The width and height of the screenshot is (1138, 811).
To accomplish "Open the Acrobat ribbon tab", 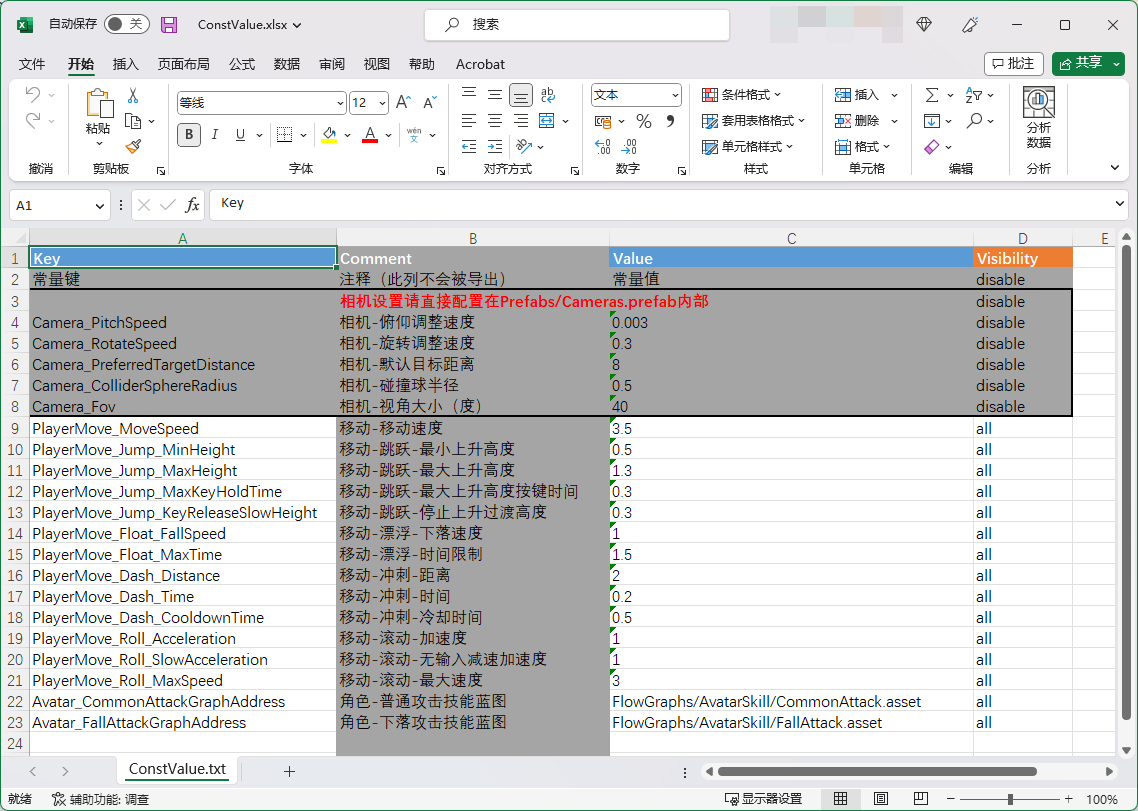I will (x=480, y=64).
